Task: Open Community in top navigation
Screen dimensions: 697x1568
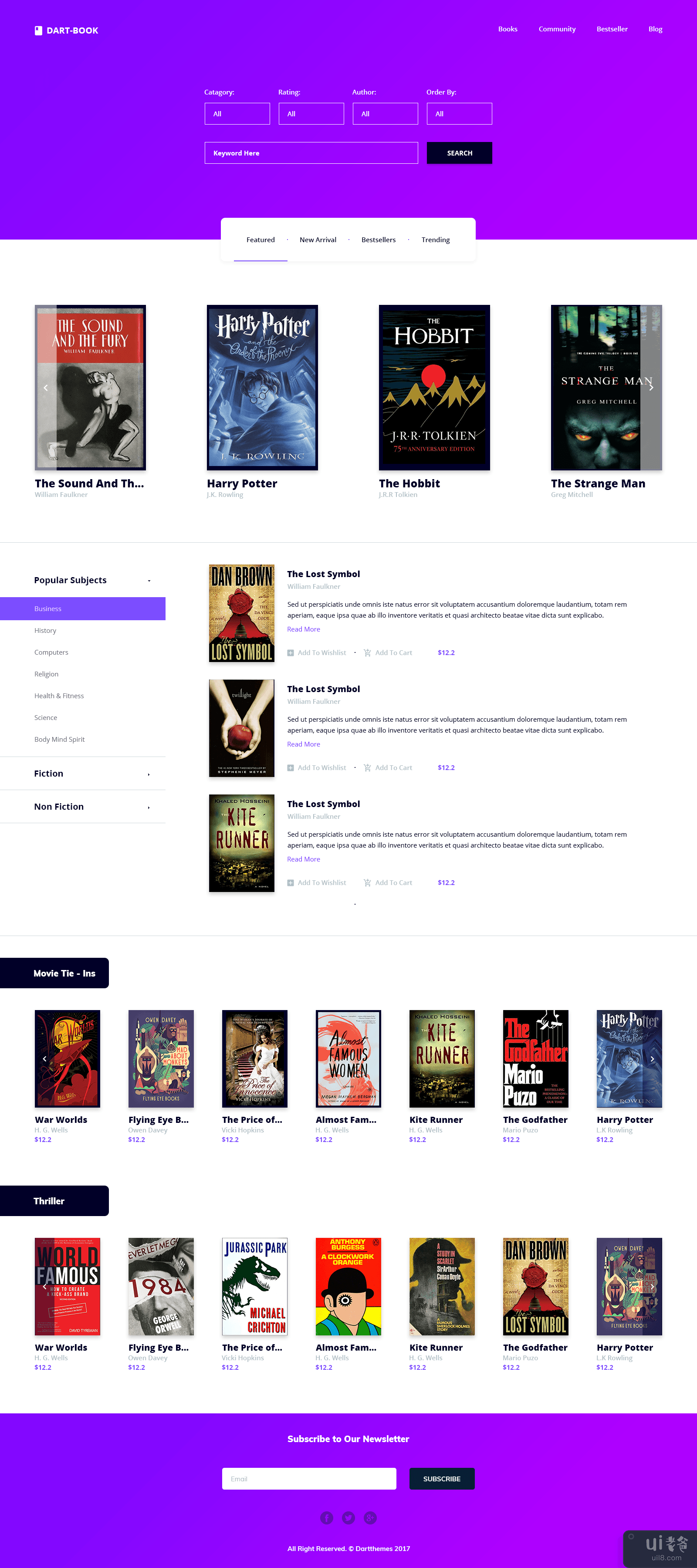Action: [557, 29]
